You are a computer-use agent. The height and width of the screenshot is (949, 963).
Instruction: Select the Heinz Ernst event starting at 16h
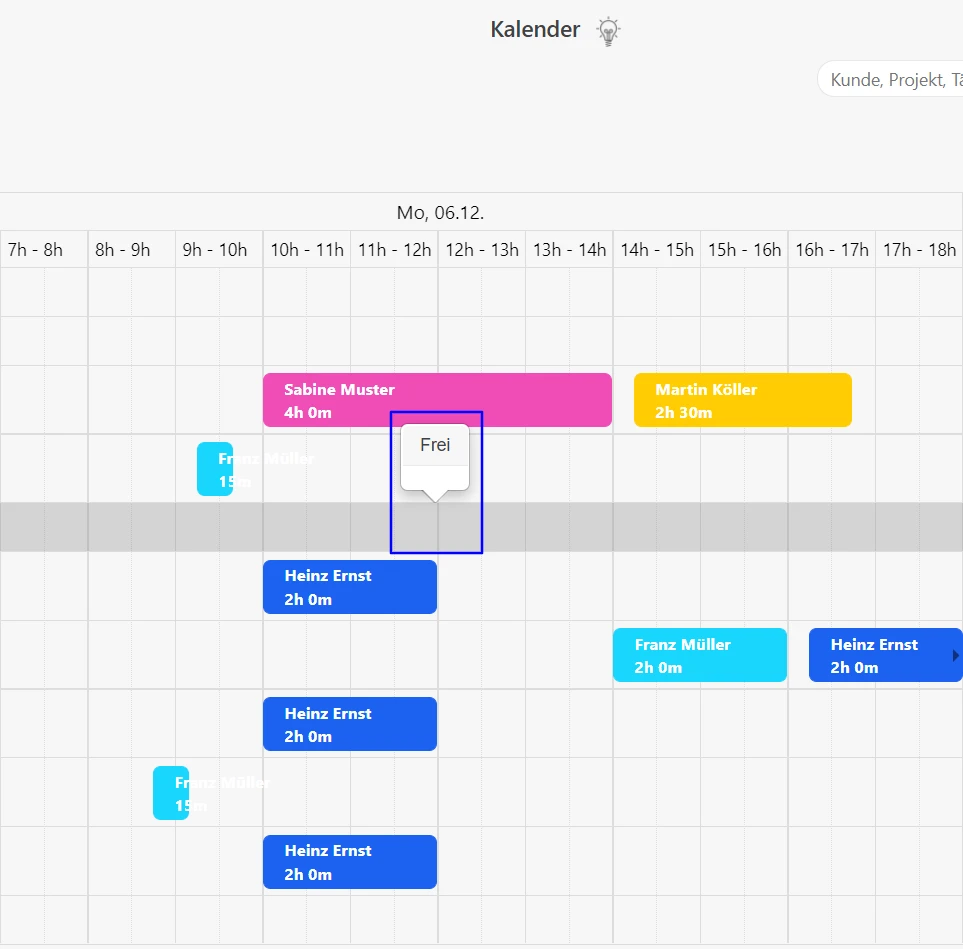(878, 656)
